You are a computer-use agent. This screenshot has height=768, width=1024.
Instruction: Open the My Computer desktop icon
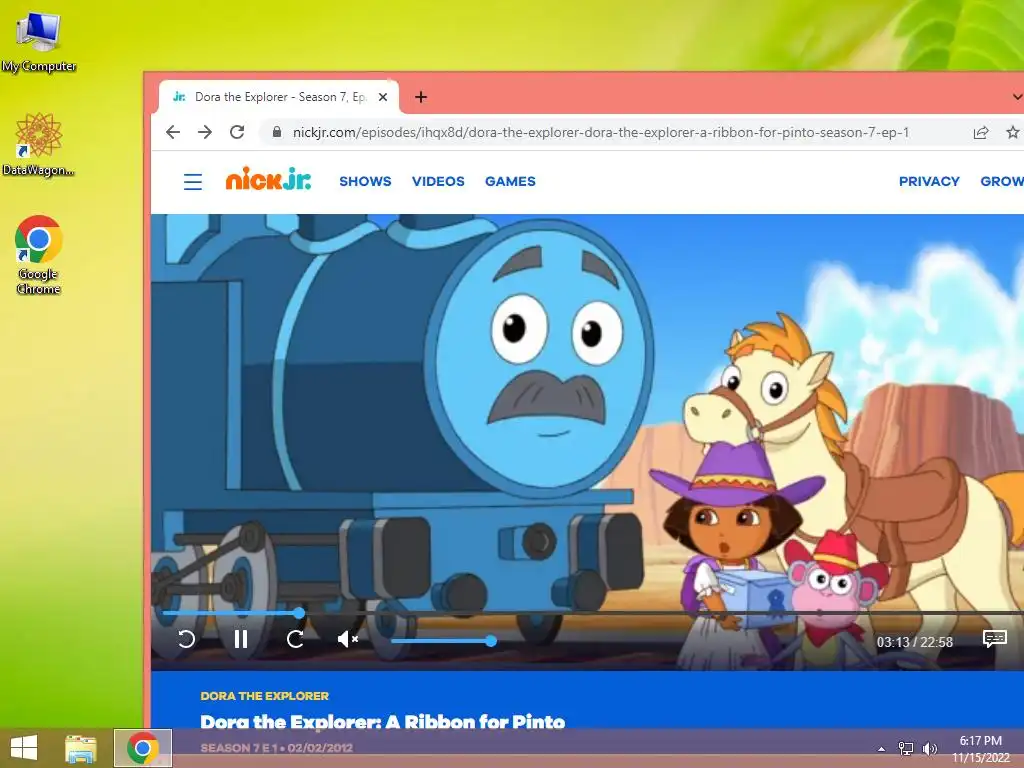coord(39,41)
